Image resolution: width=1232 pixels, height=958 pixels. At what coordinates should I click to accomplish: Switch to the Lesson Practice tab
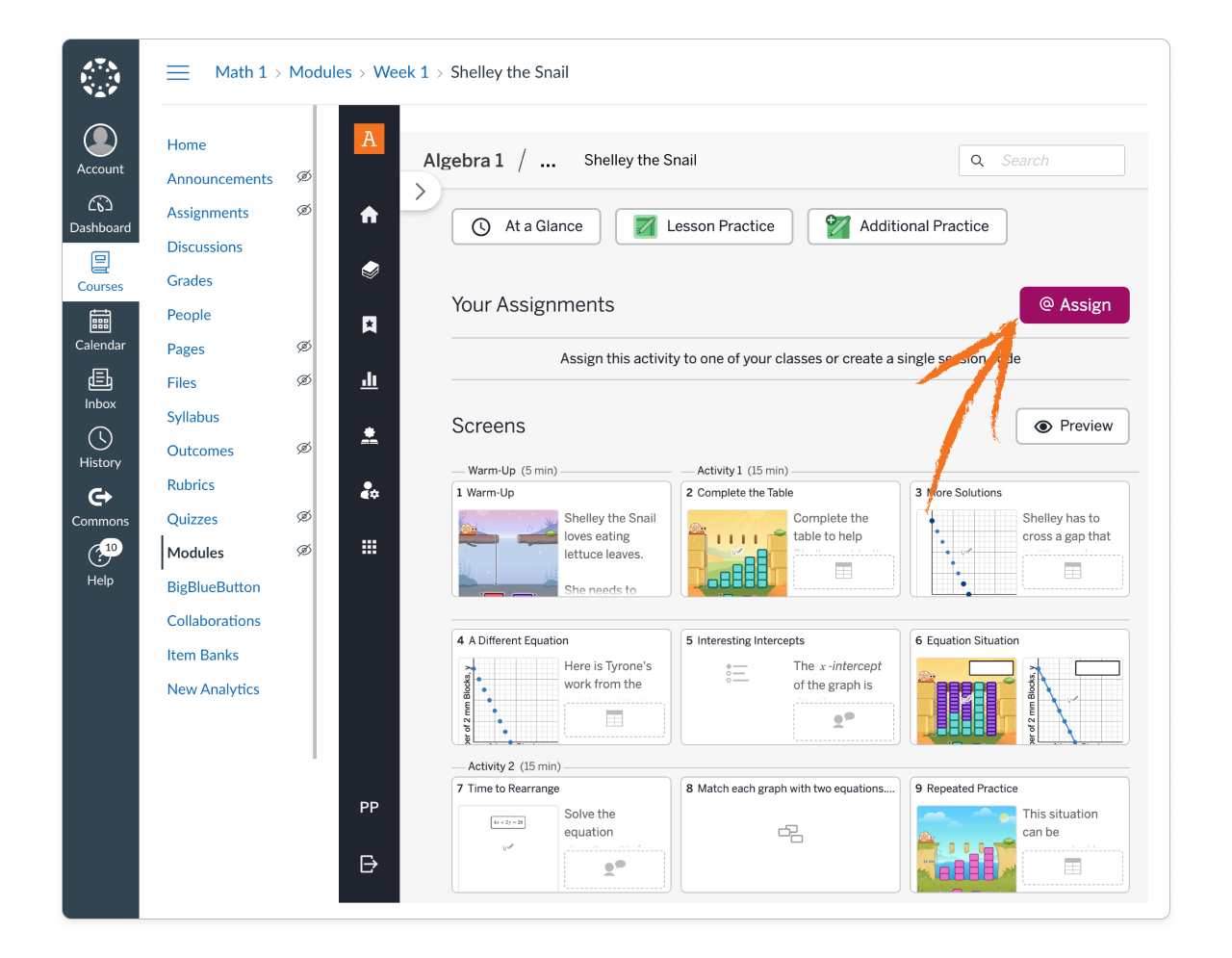point(704,226)
